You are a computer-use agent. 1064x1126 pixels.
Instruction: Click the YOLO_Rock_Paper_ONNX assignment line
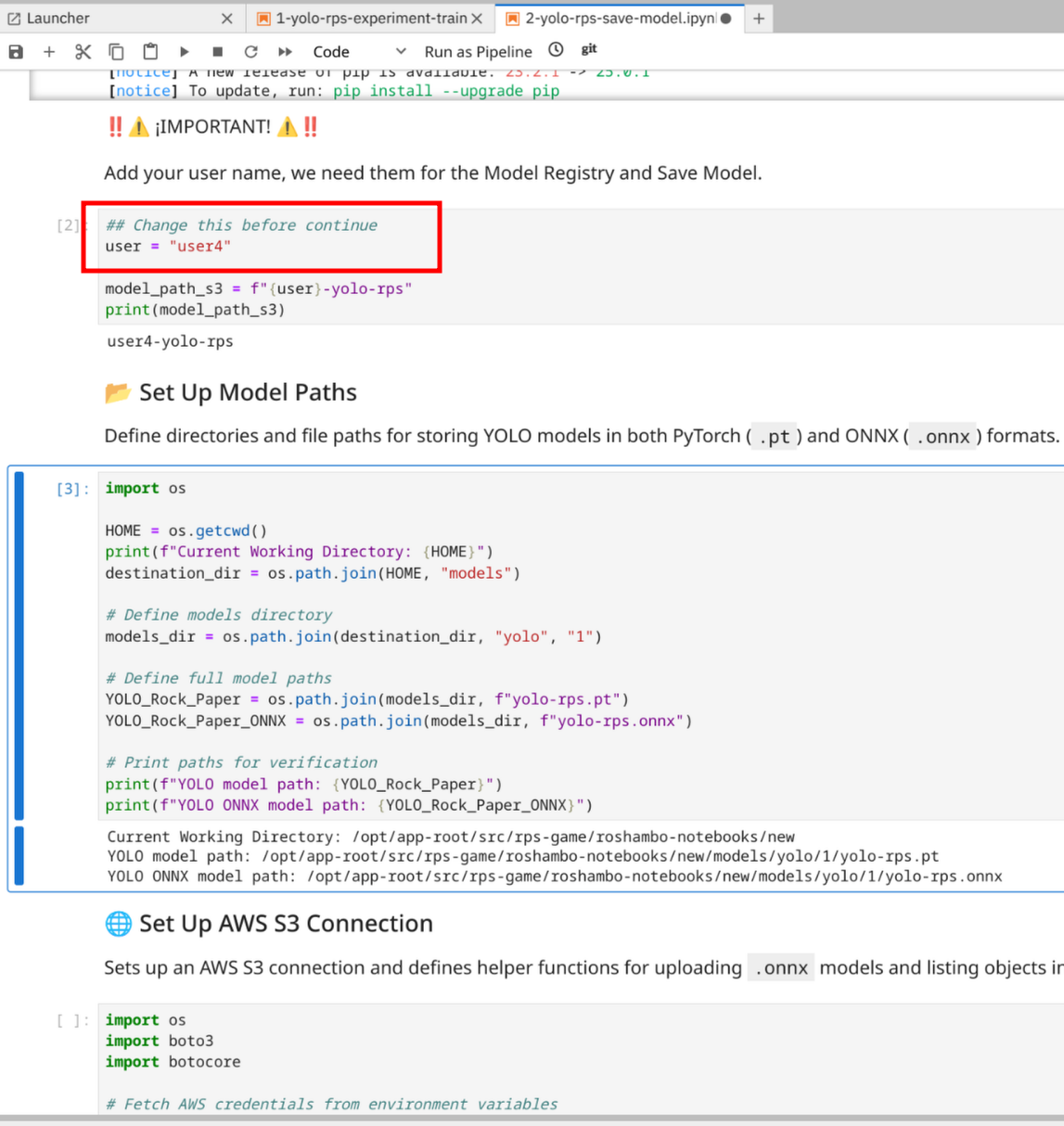coord(399,721)
